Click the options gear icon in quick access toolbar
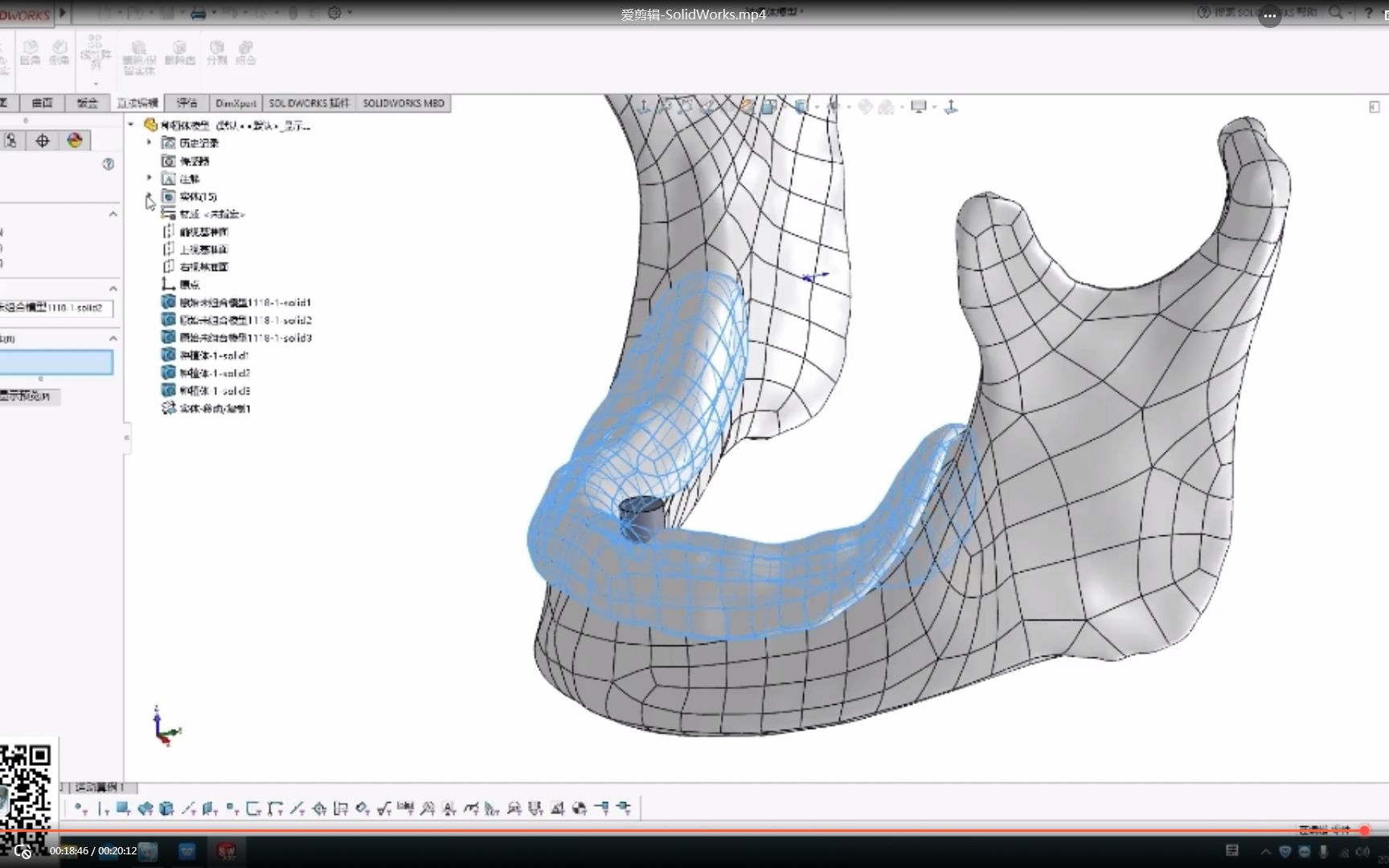This screenshot has height=868, width=1389. (335, 13)
